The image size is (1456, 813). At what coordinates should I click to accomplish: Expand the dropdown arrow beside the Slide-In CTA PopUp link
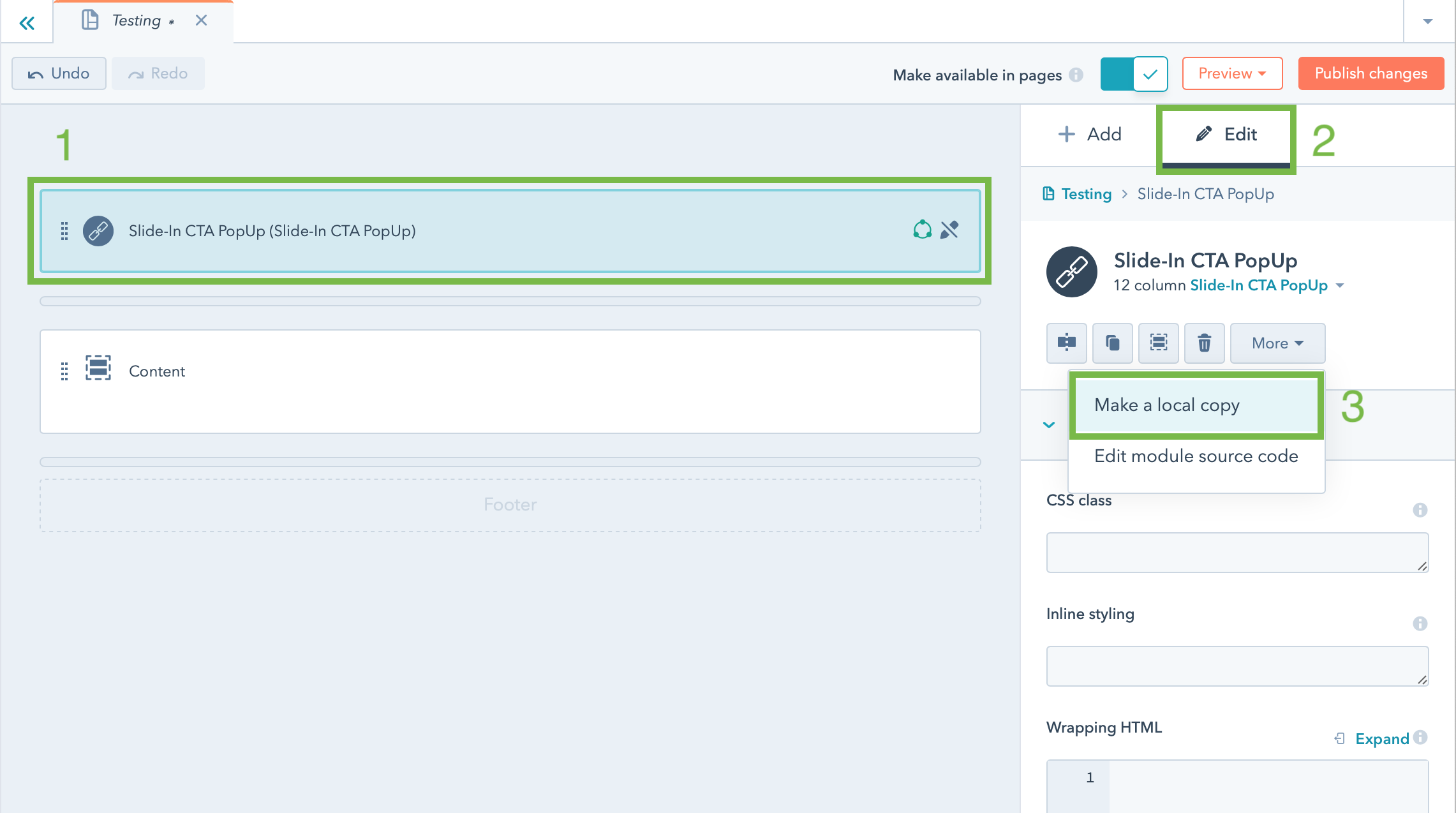[x=1340, y=285]
